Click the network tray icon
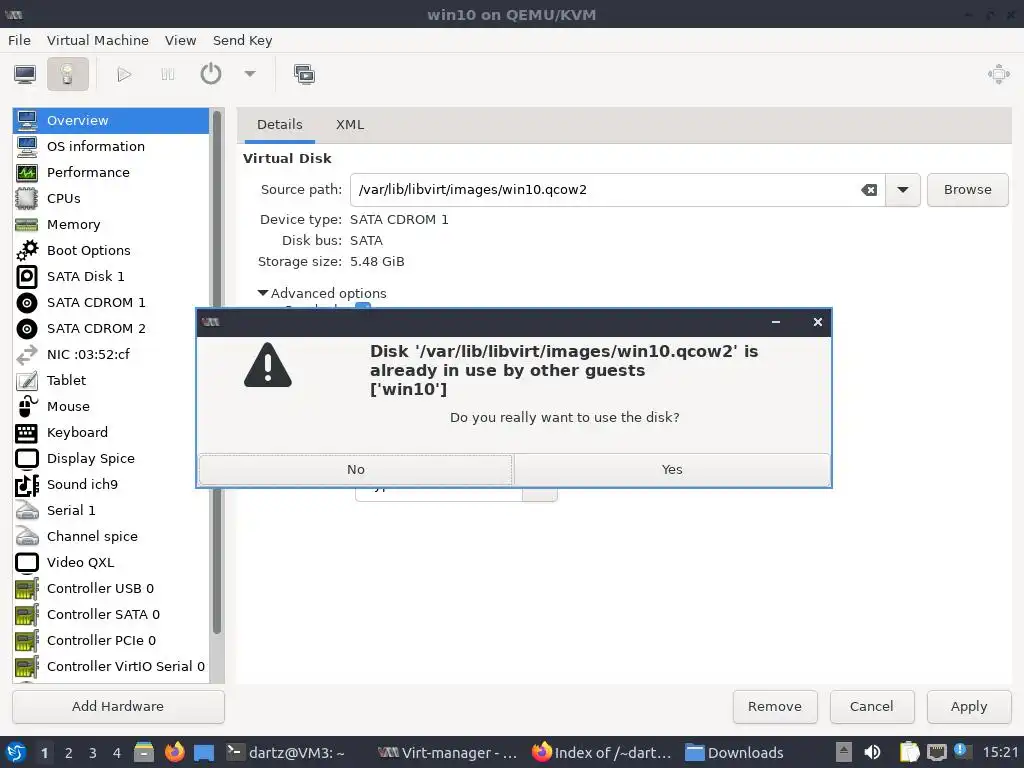This screenshot has width=1024, height=768. pos(936,752)
